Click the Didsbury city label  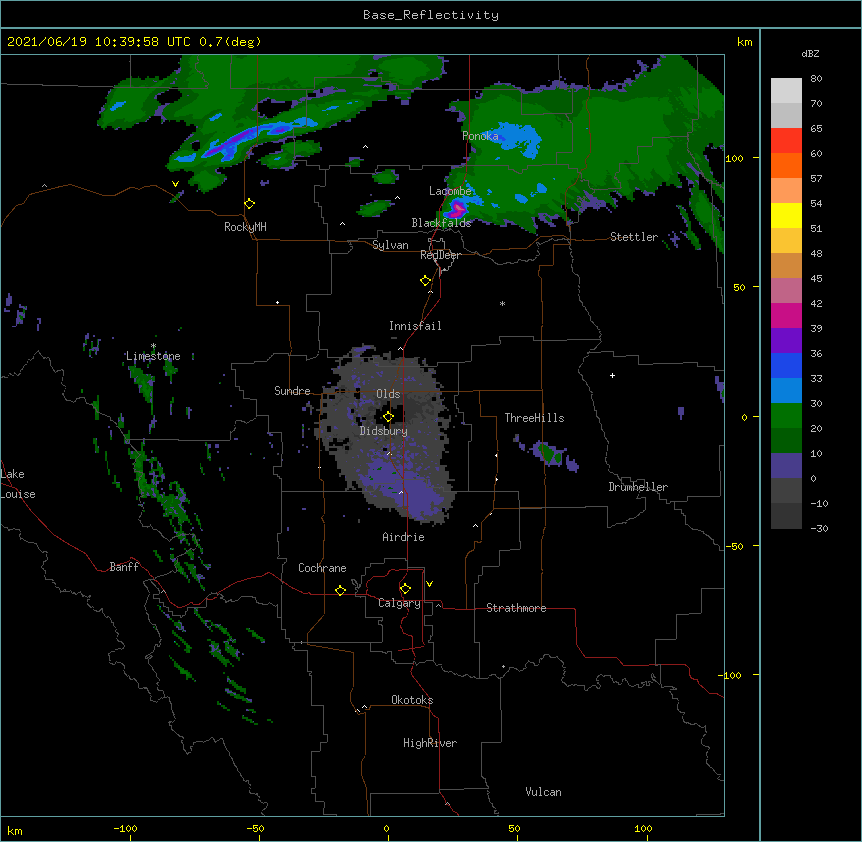tap(383, 431)
